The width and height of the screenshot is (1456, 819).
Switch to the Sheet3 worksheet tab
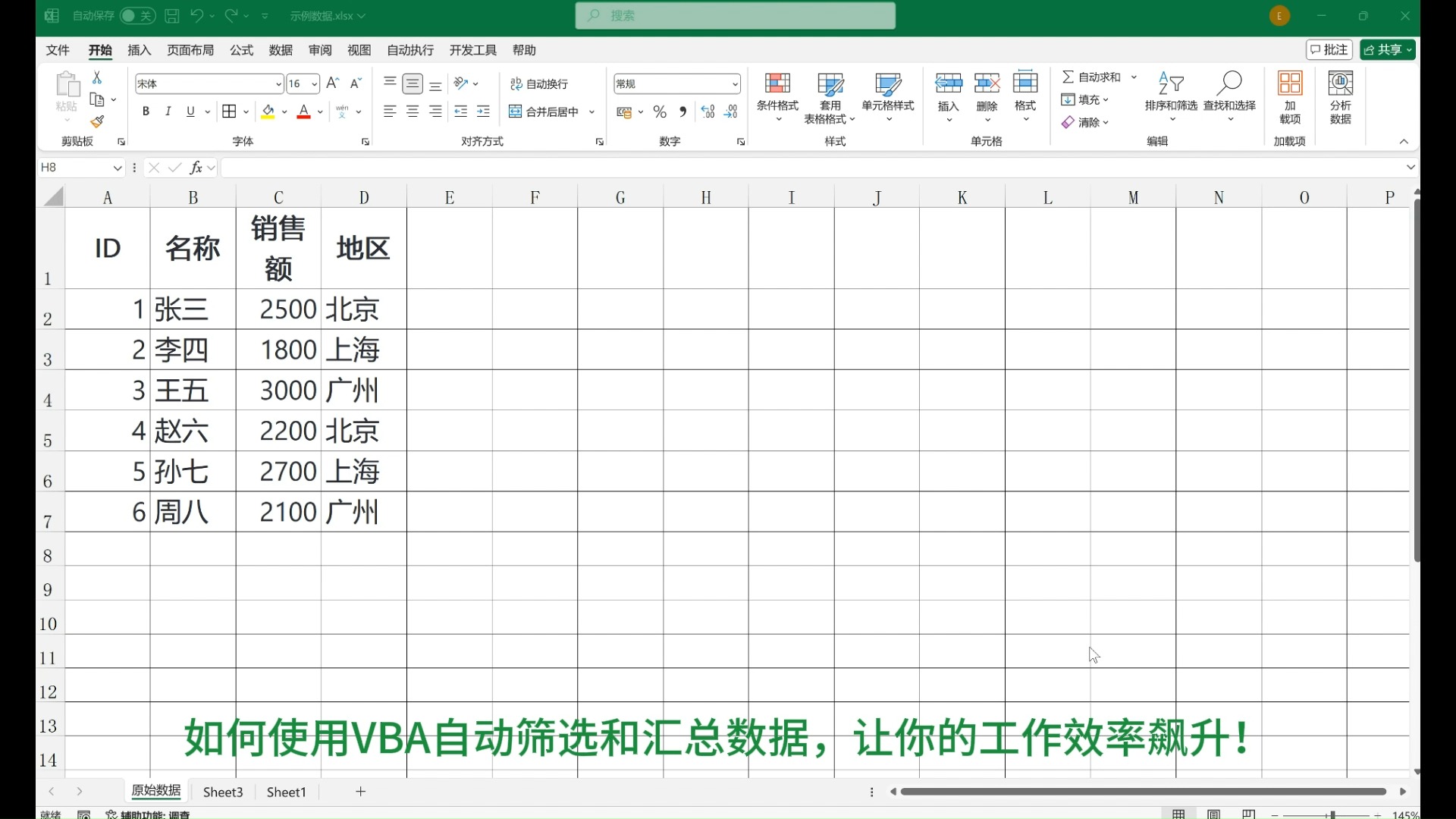pyautogui.click(x=223, y=792)
